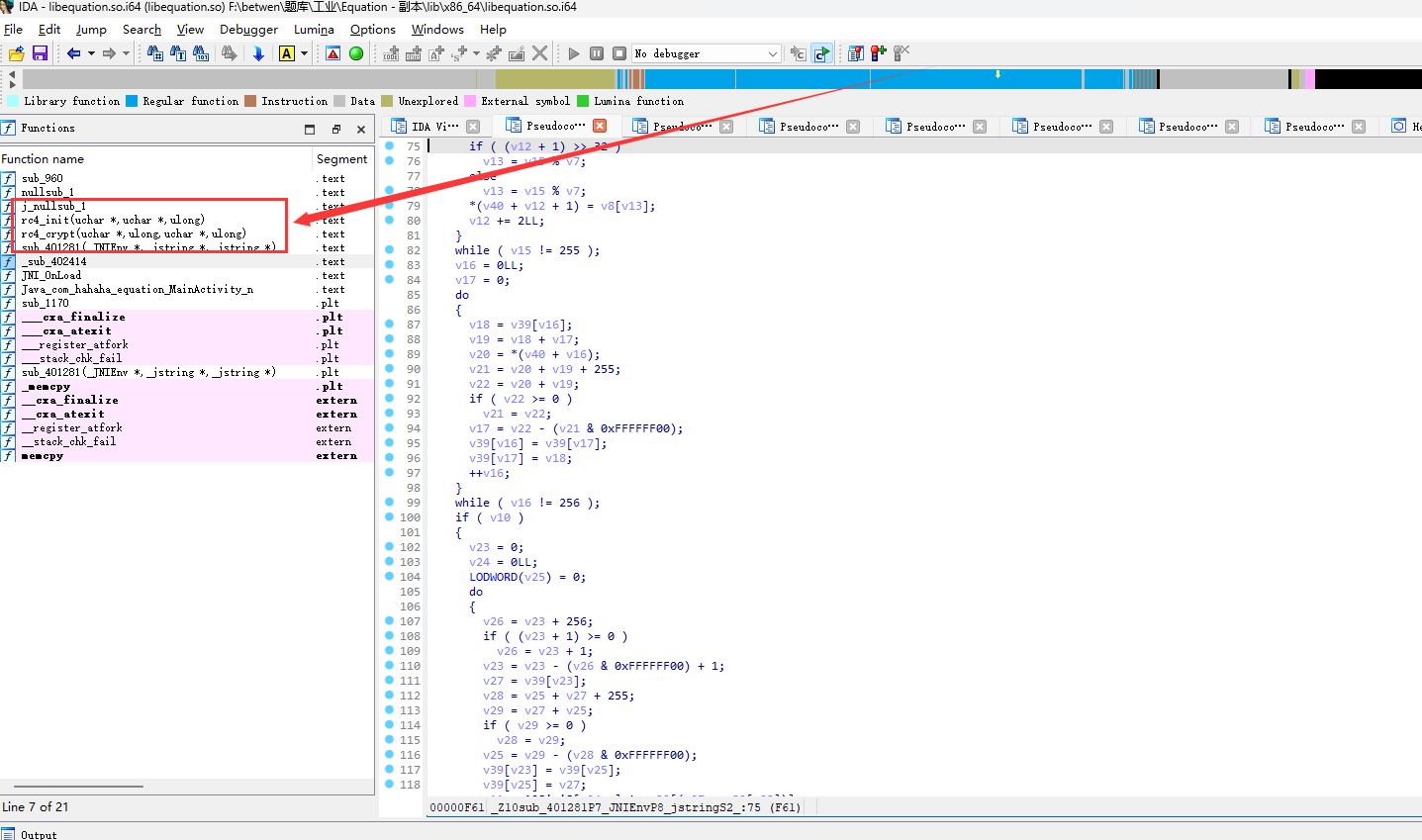Image resolution: width=1422 pixels, height=840 pixels.
Task: Open the Debugger menu
Action: 248,29
